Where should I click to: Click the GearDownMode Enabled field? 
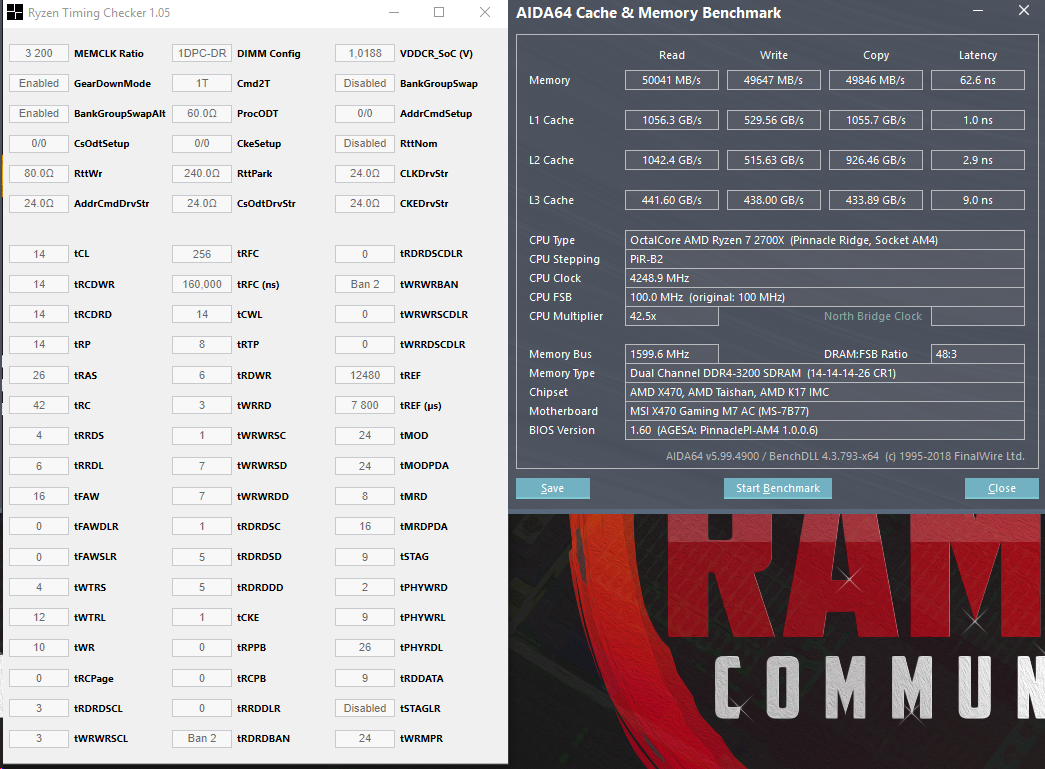(x=39, y=83)
